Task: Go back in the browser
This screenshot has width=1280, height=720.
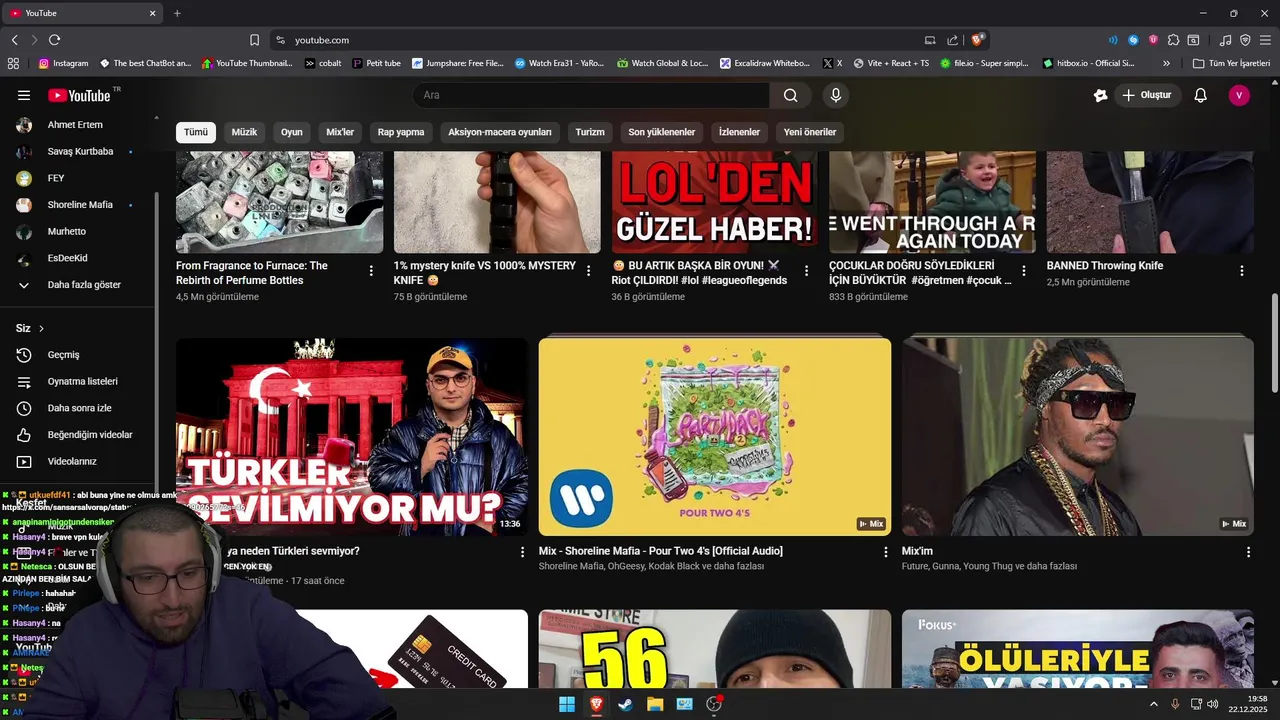Action: coord(14,40)
